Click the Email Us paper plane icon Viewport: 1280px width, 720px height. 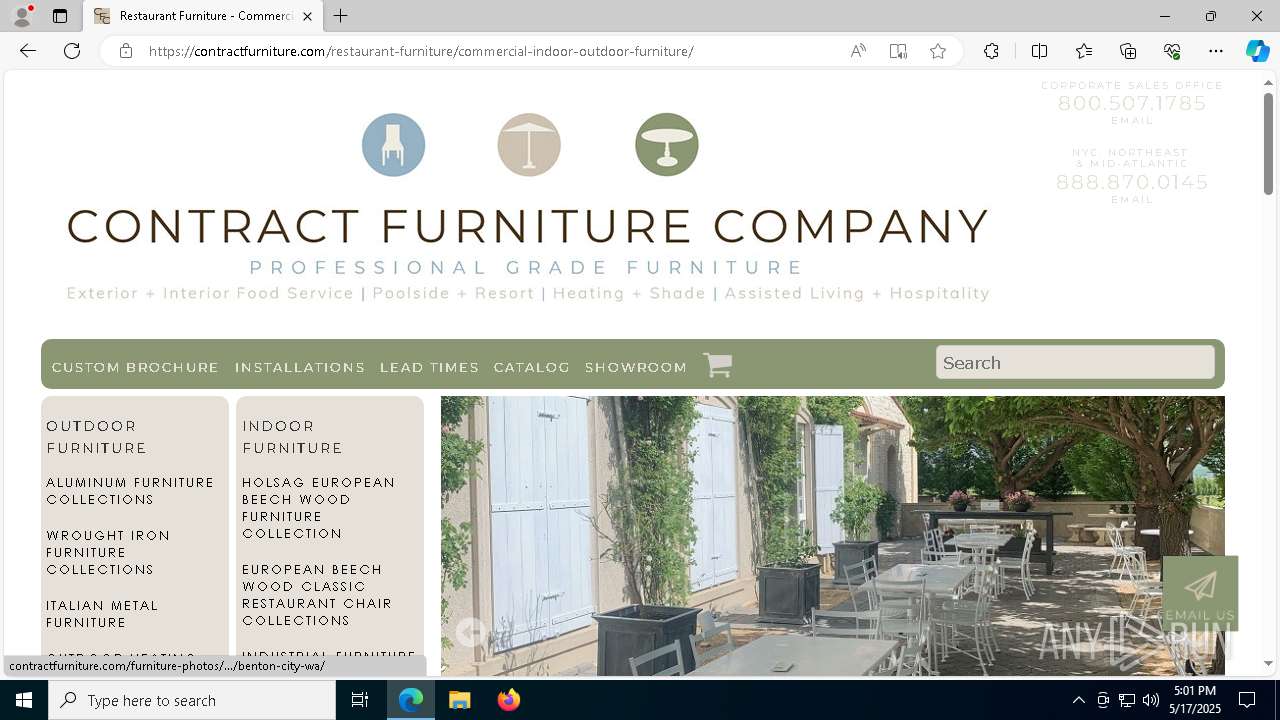pos(1200,586)
